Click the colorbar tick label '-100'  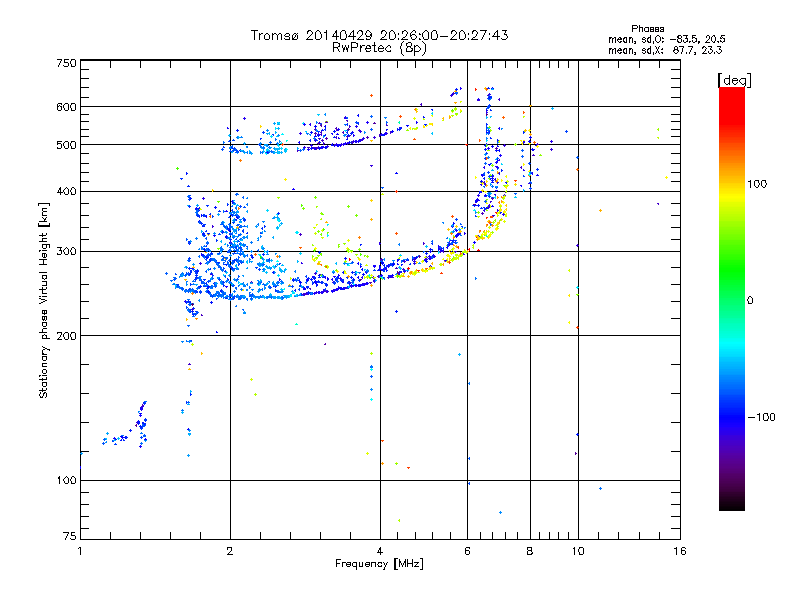coord(761,417)
